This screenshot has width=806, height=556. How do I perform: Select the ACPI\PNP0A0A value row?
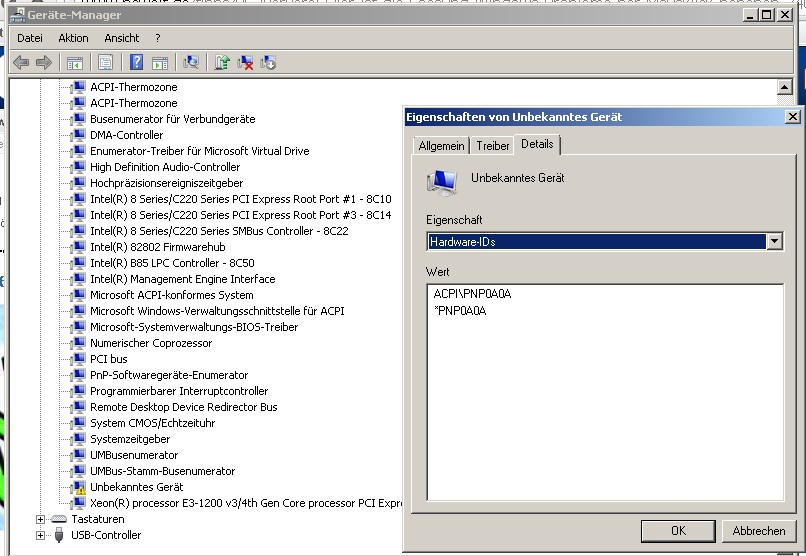click(x=472, y=294)
